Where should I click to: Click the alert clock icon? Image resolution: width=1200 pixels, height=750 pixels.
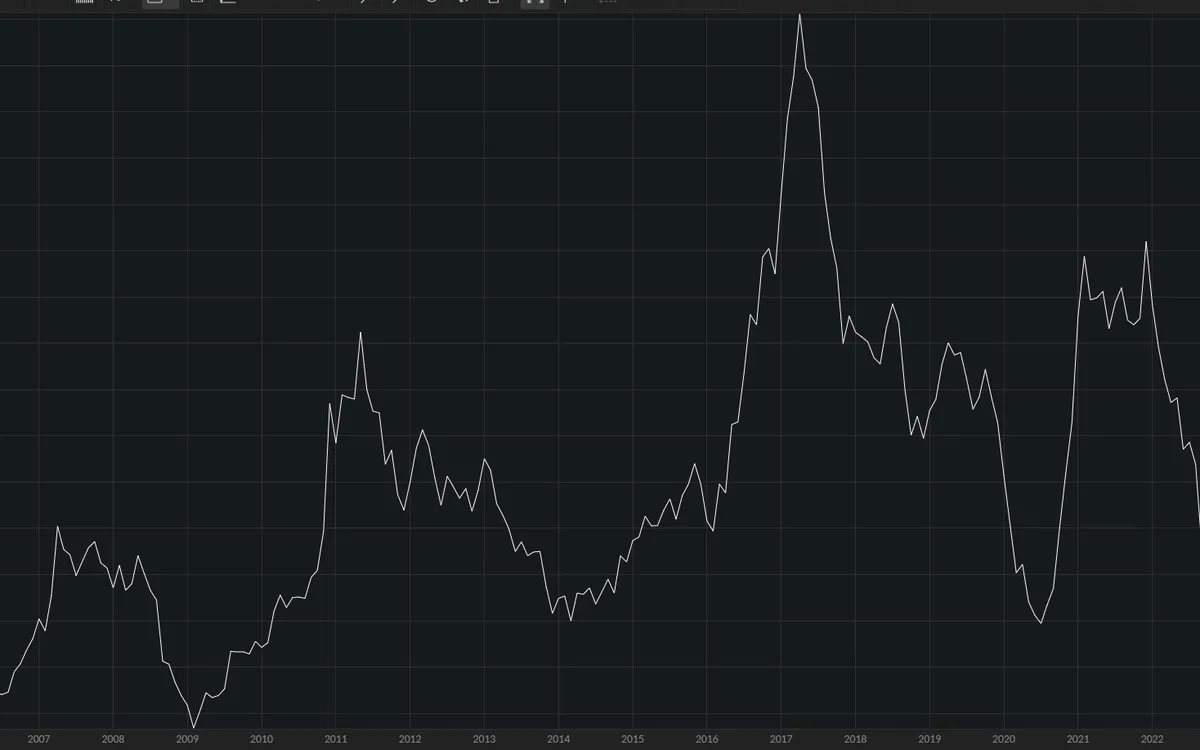430,3
